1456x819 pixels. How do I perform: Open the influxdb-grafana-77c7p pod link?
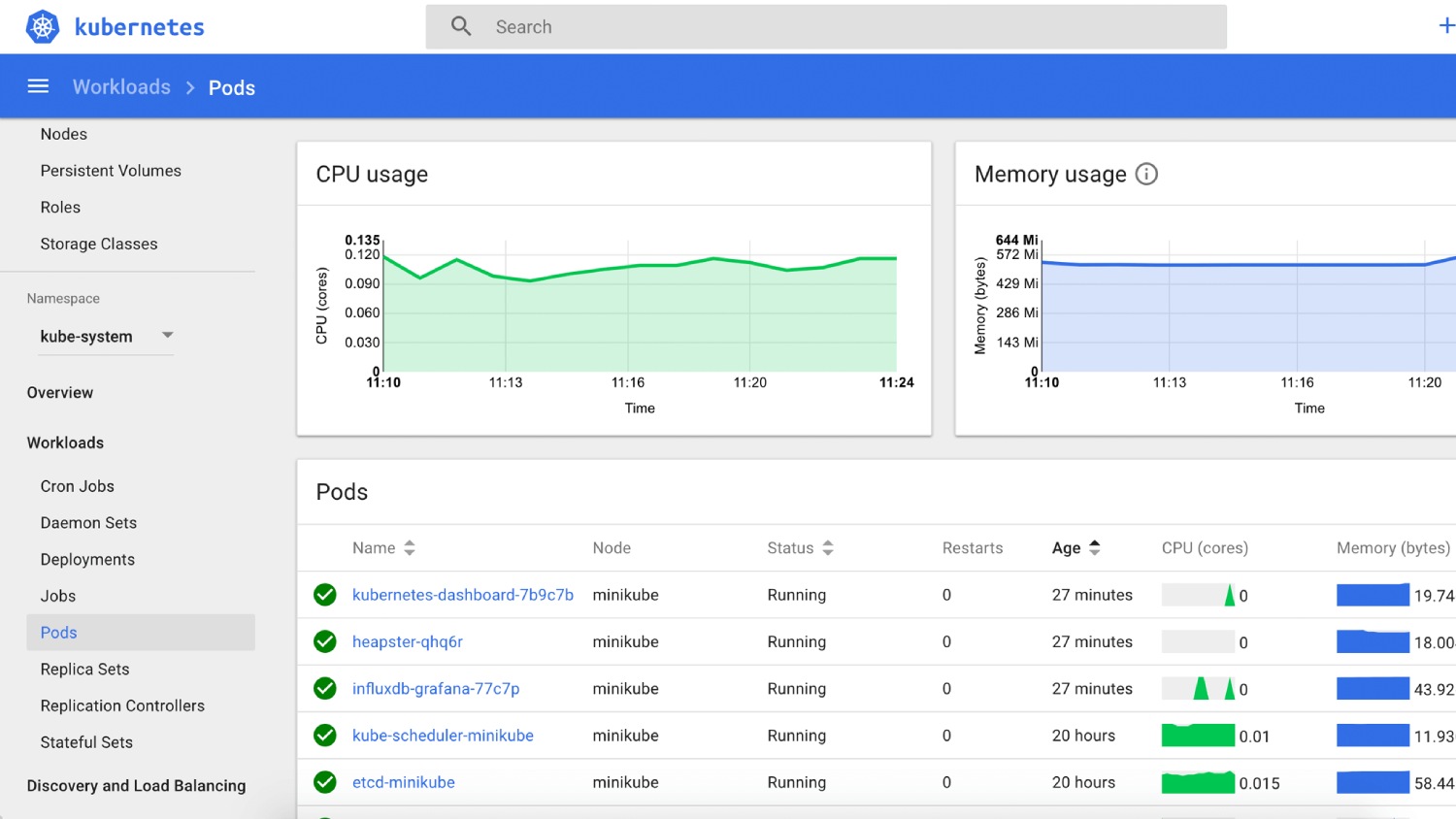(x=436, y=689)
